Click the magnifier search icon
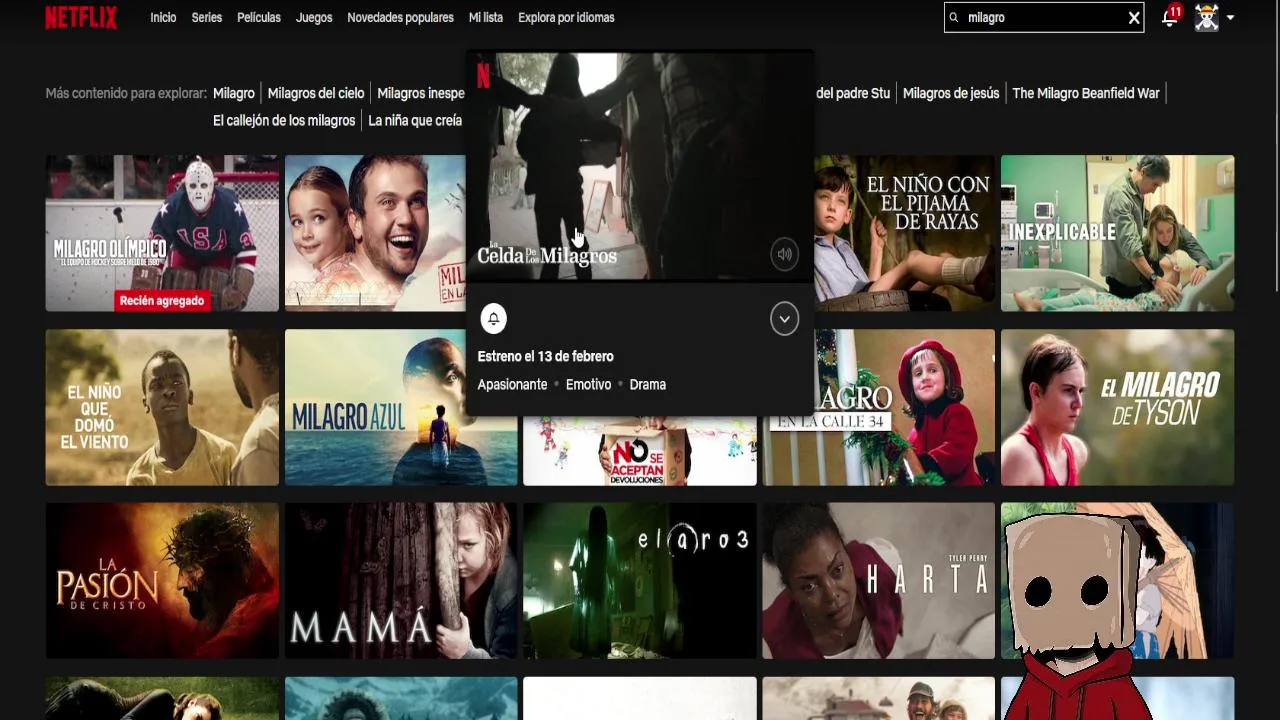This screenshot has width=1280, height=720. (x=954, y=17)
